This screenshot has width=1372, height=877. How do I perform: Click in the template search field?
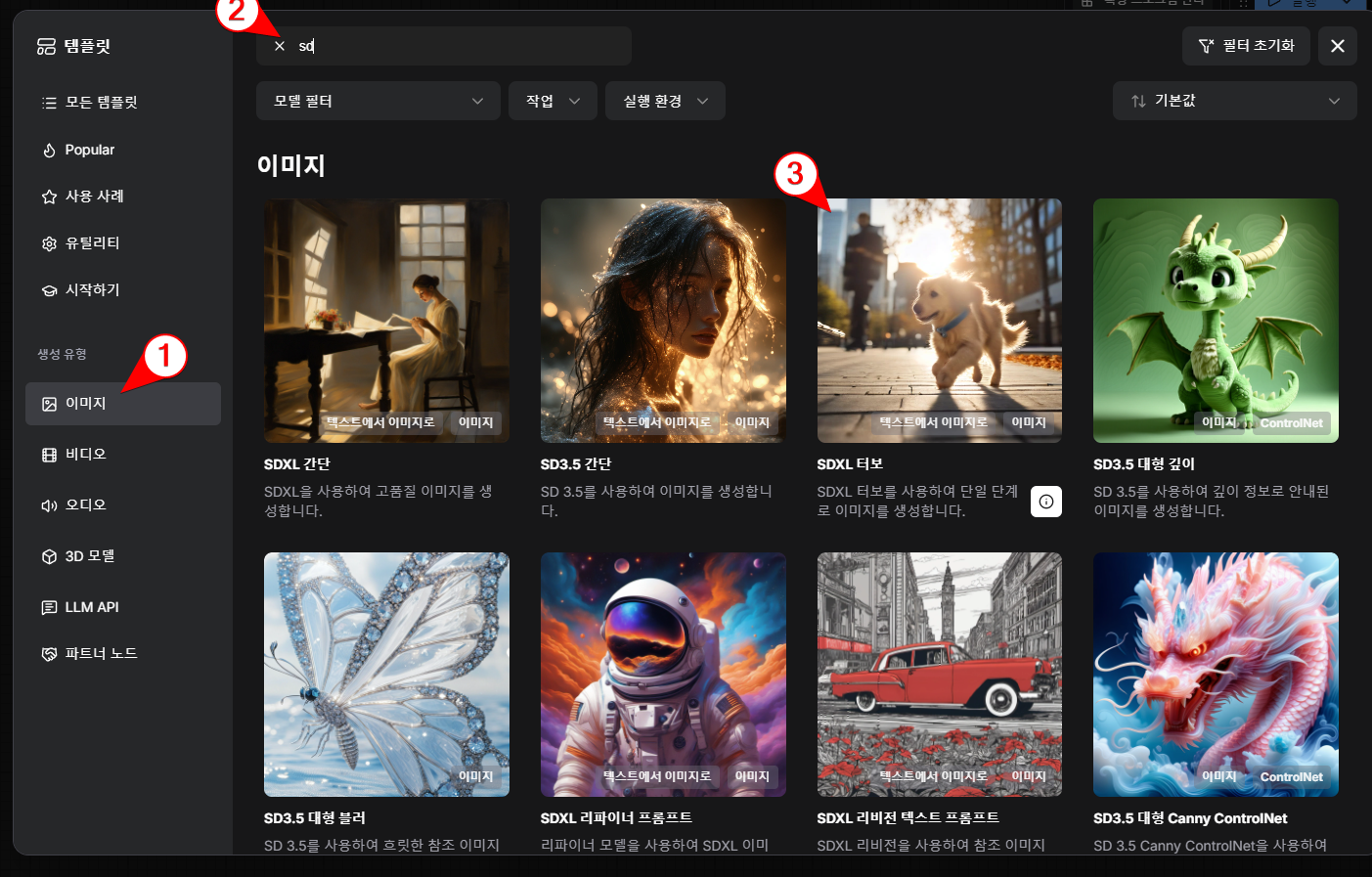(x=460, y=46)
